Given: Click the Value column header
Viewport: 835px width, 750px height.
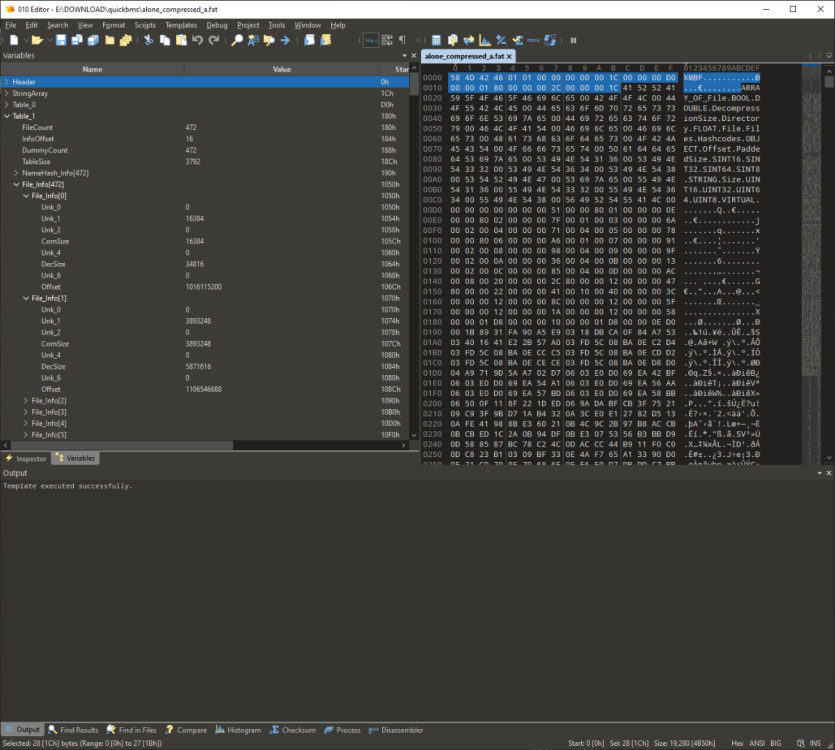Looking at the screenshot, I should click(x=282, y=69).
